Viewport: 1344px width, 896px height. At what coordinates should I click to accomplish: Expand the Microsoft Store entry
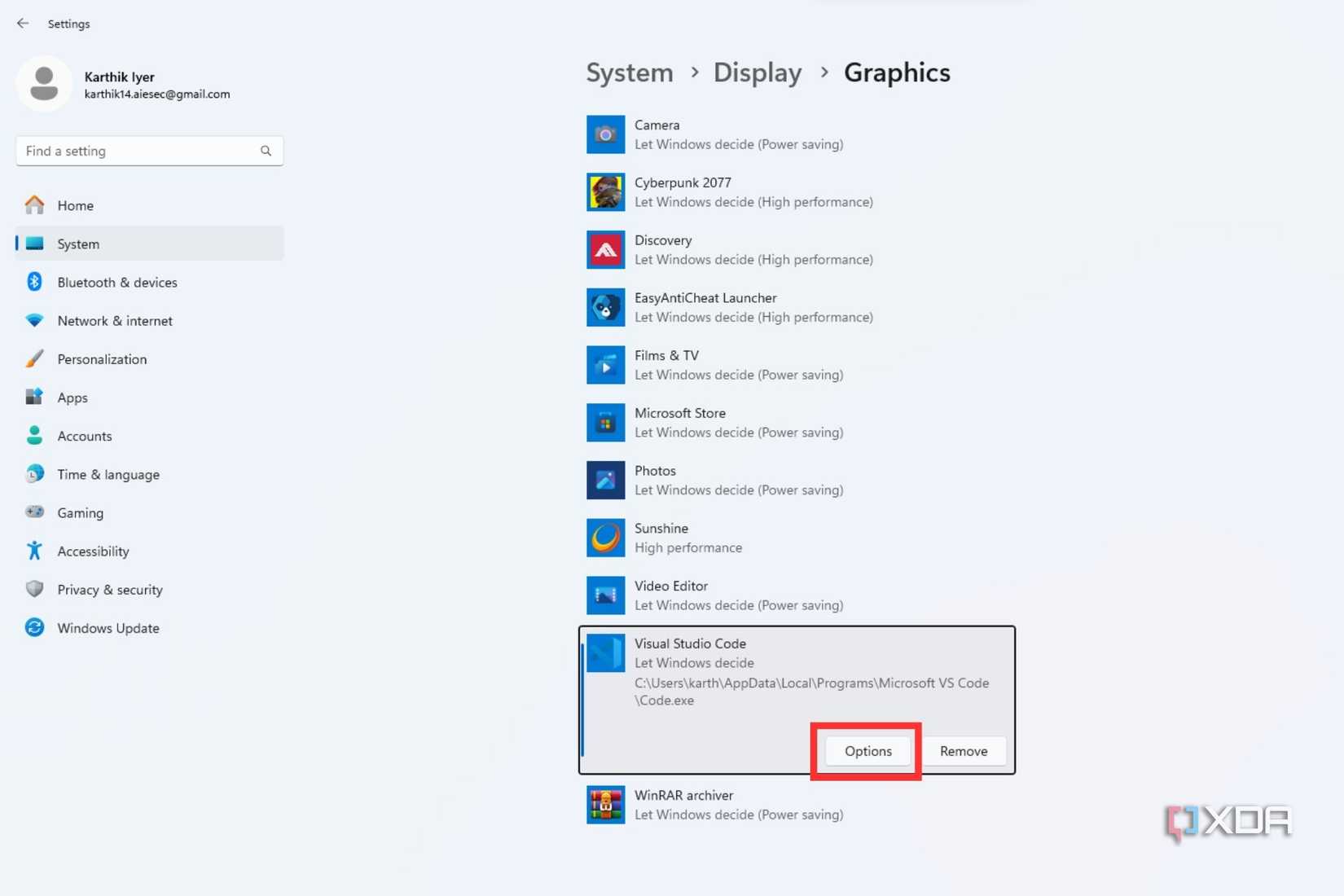coord(797,423)
